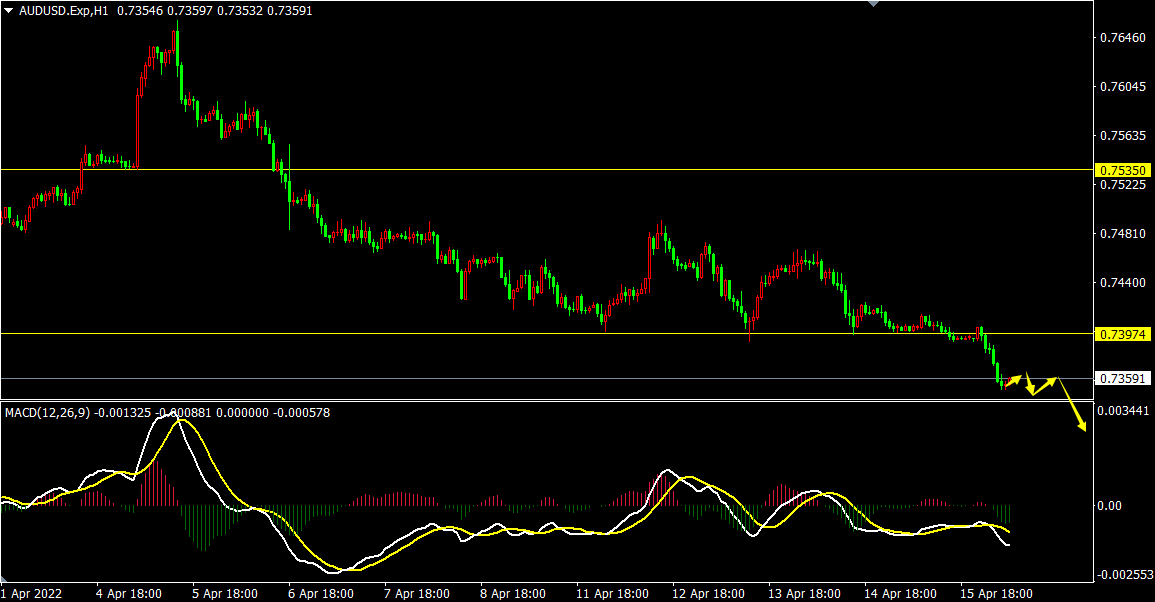Click the MACD(12,26,9) indicator label

click(47, 412)
